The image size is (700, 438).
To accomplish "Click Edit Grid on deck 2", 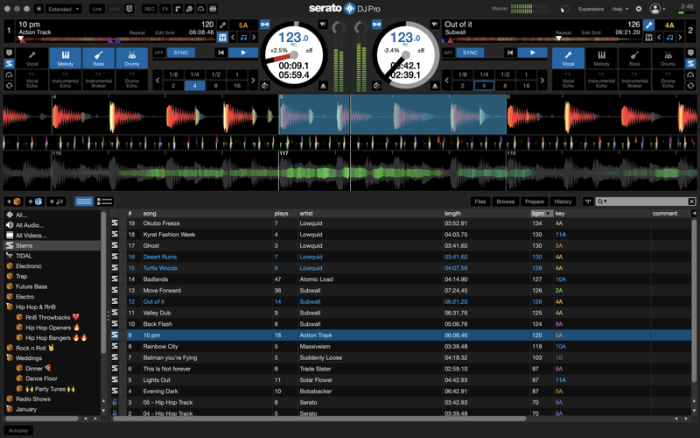I will coord(591,33).
